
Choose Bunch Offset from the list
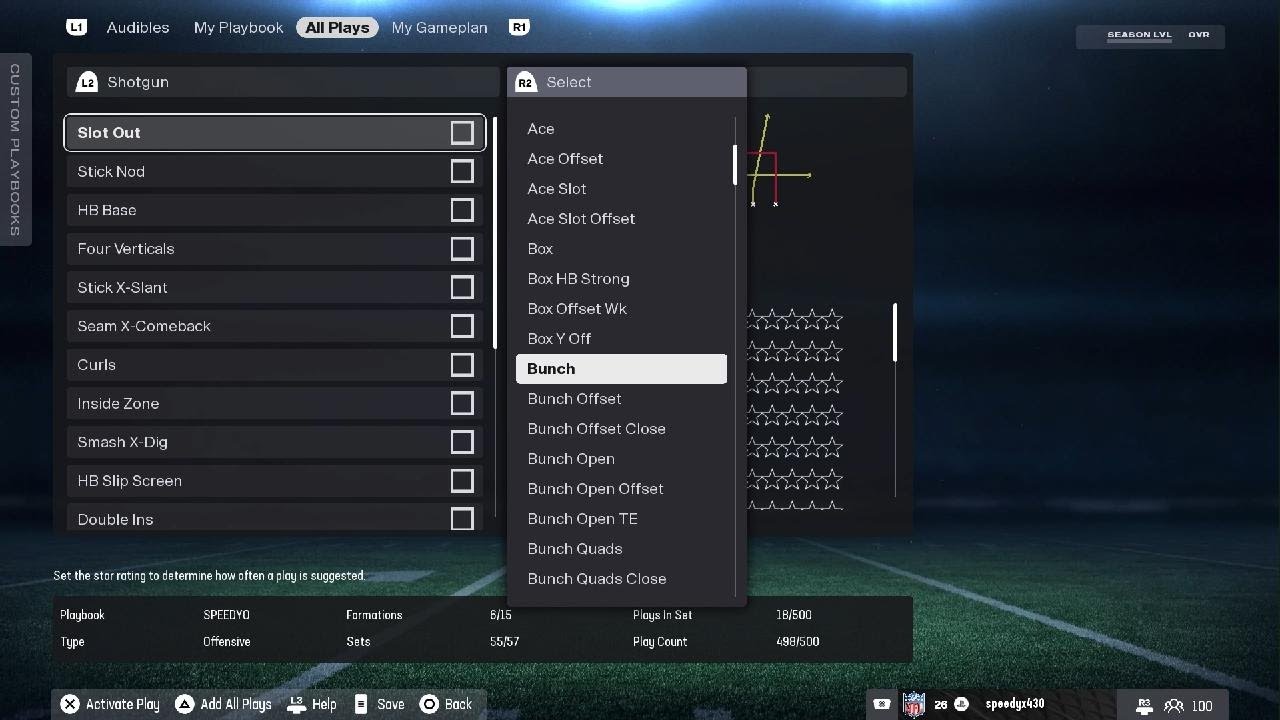pyautogui.click(x=621, y=398)
